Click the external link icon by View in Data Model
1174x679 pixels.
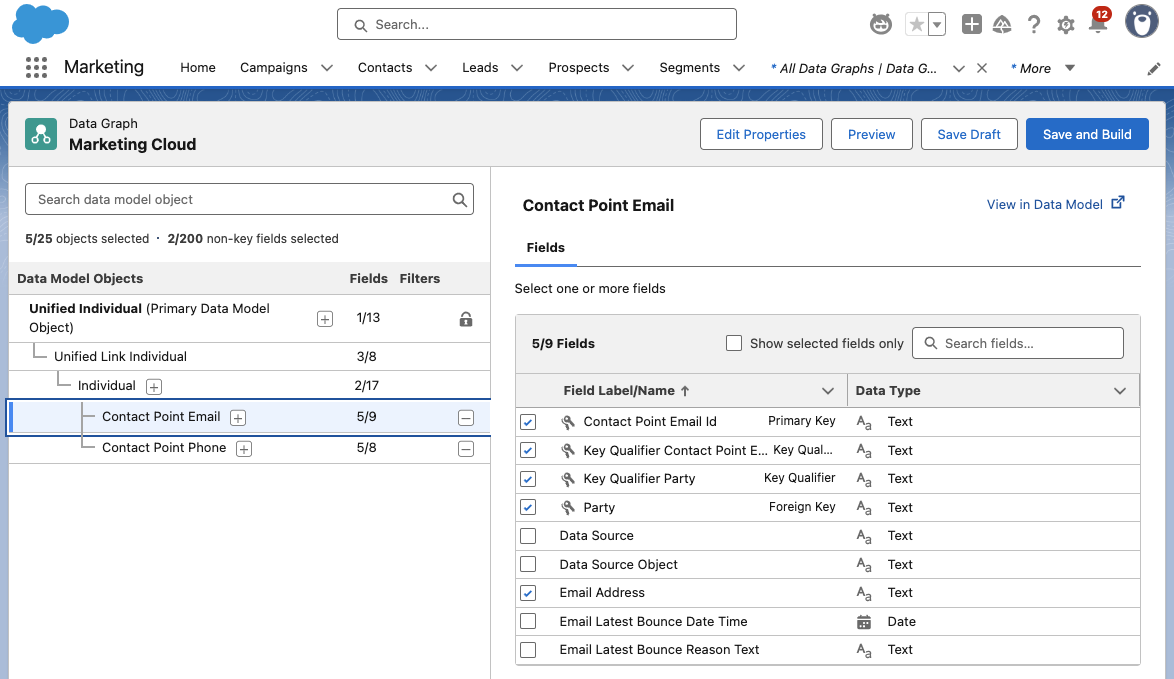[x=1118, y=203]
